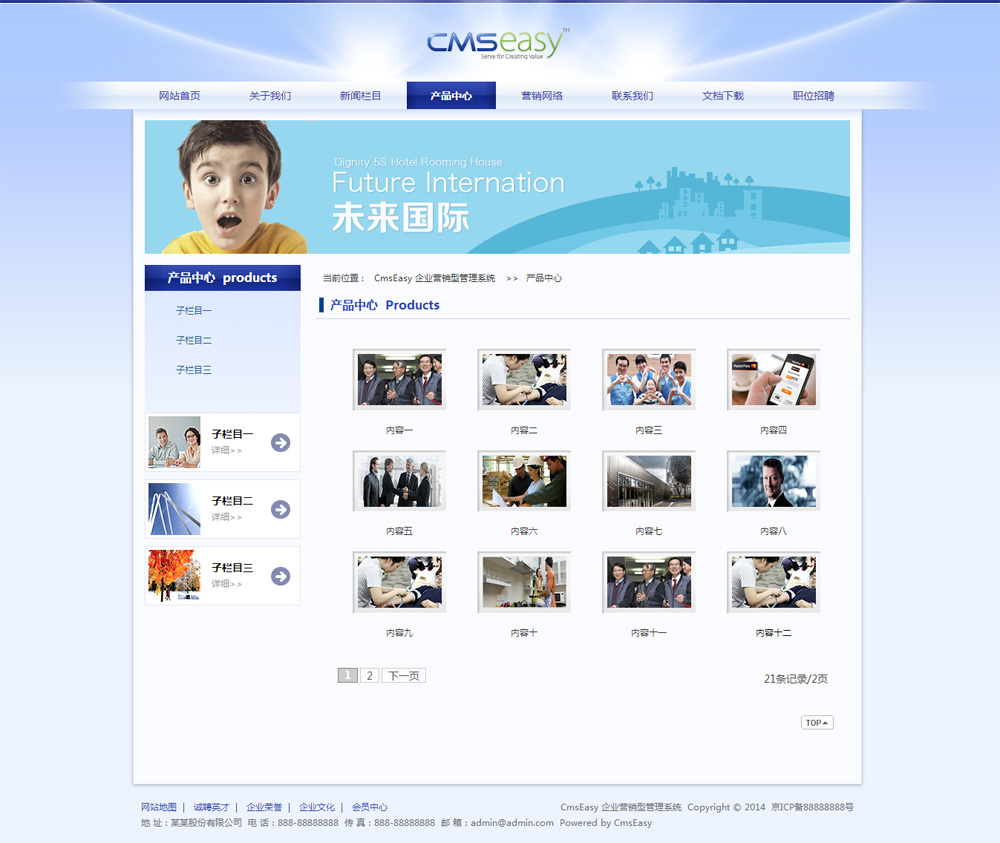Select 子栏目三 in sidebar list

194,370
